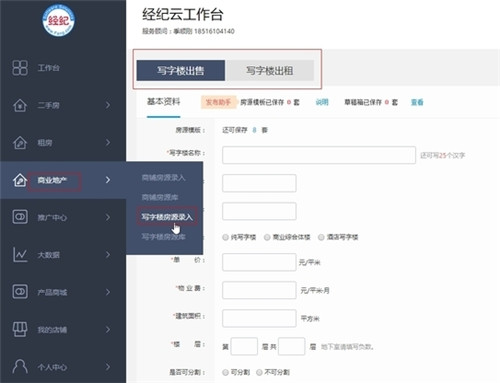The width and height of the screenshot is (500, 383).
Task: Click the 租房 house icon
Action: 20,143
